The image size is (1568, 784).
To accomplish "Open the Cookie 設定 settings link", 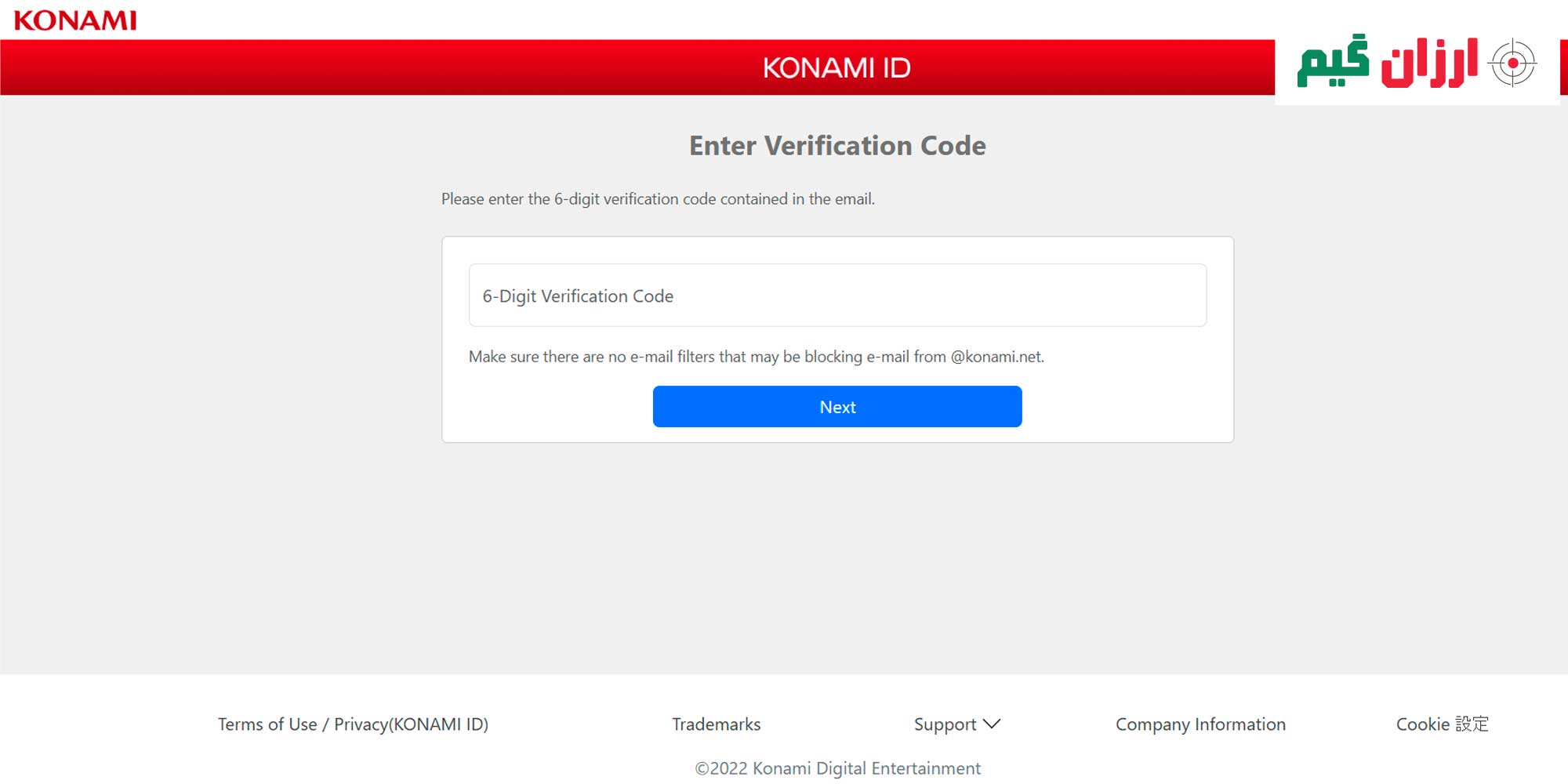I will (x=1442, y=724).
